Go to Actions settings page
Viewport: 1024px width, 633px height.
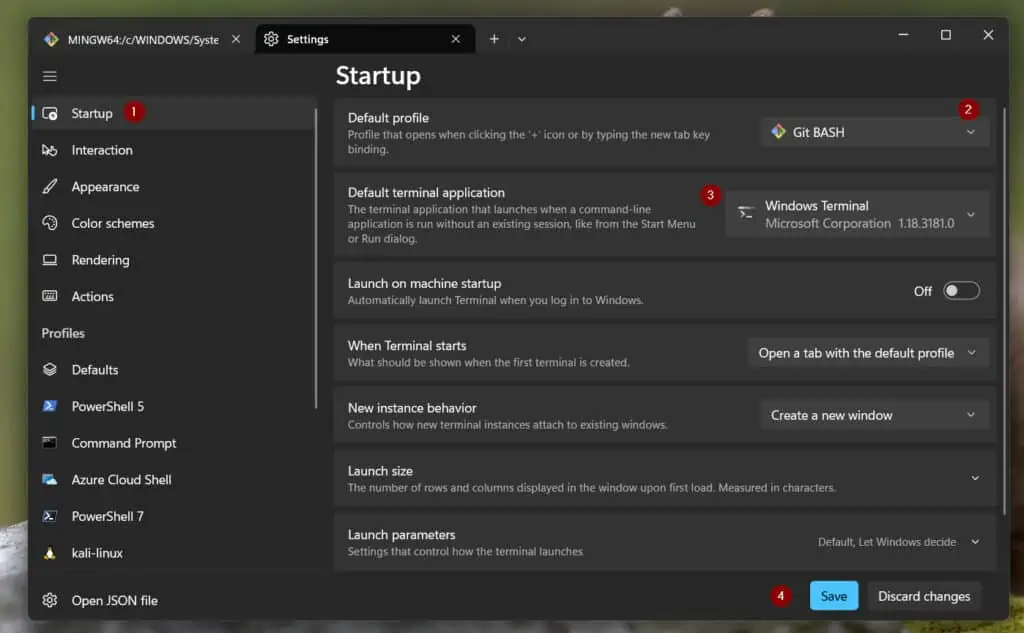click(x=173, y=297)
